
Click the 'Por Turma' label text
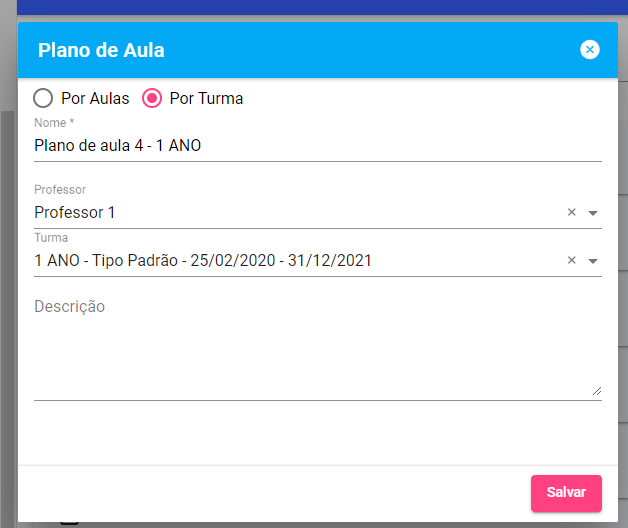click(206, 98)
